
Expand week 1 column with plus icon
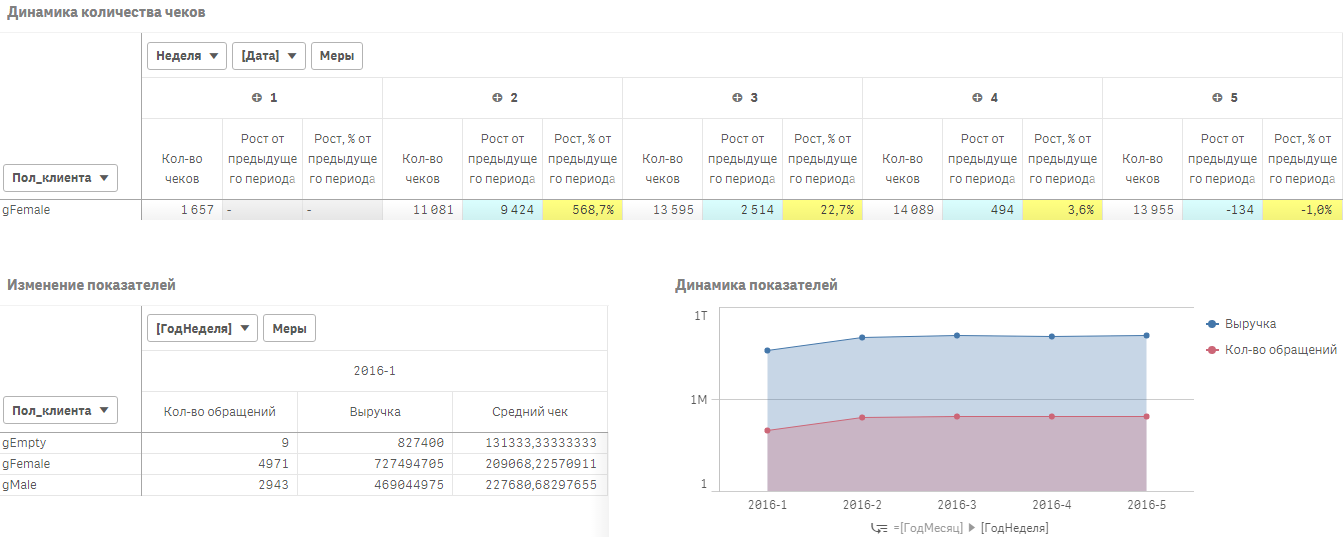click(x=256, y=98)
